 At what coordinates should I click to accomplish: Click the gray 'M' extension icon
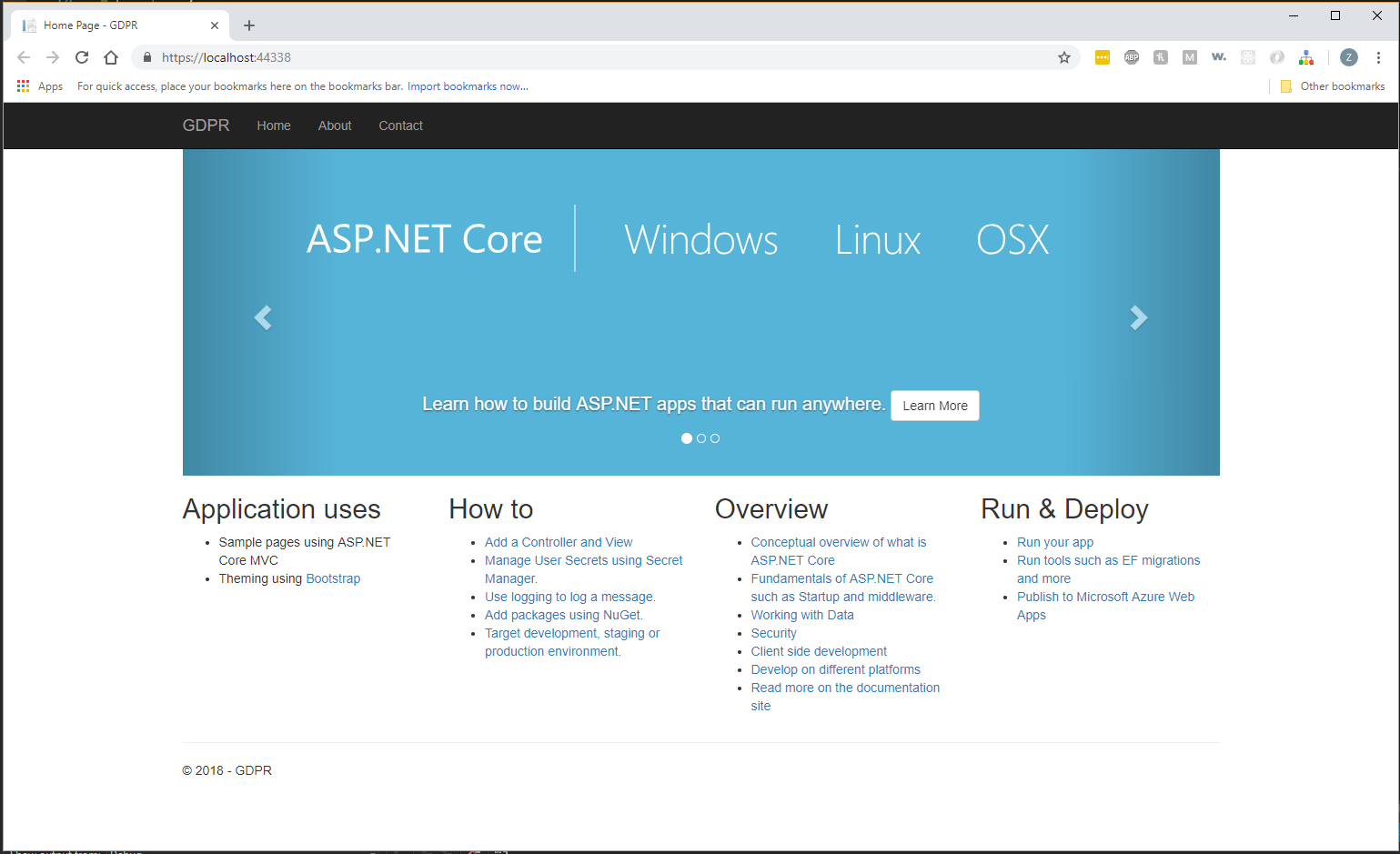(x=1190, y=57)
